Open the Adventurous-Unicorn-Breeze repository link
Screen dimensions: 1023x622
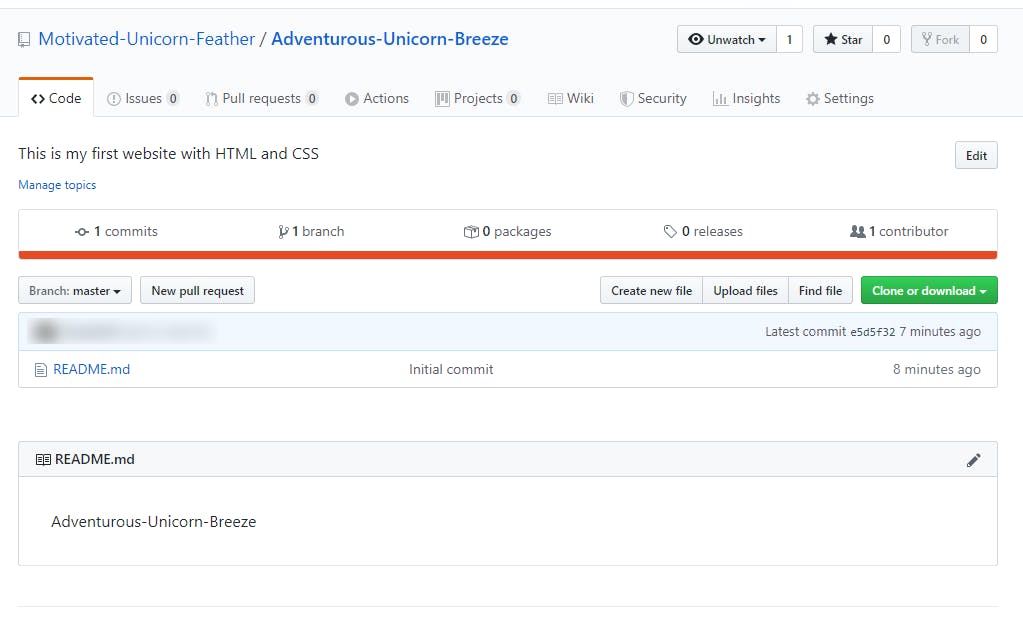click(x=389, y=39)
